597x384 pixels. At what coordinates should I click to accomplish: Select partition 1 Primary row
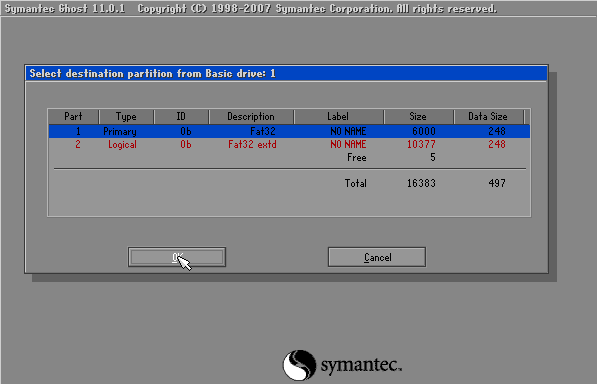(x=289, y=131)
